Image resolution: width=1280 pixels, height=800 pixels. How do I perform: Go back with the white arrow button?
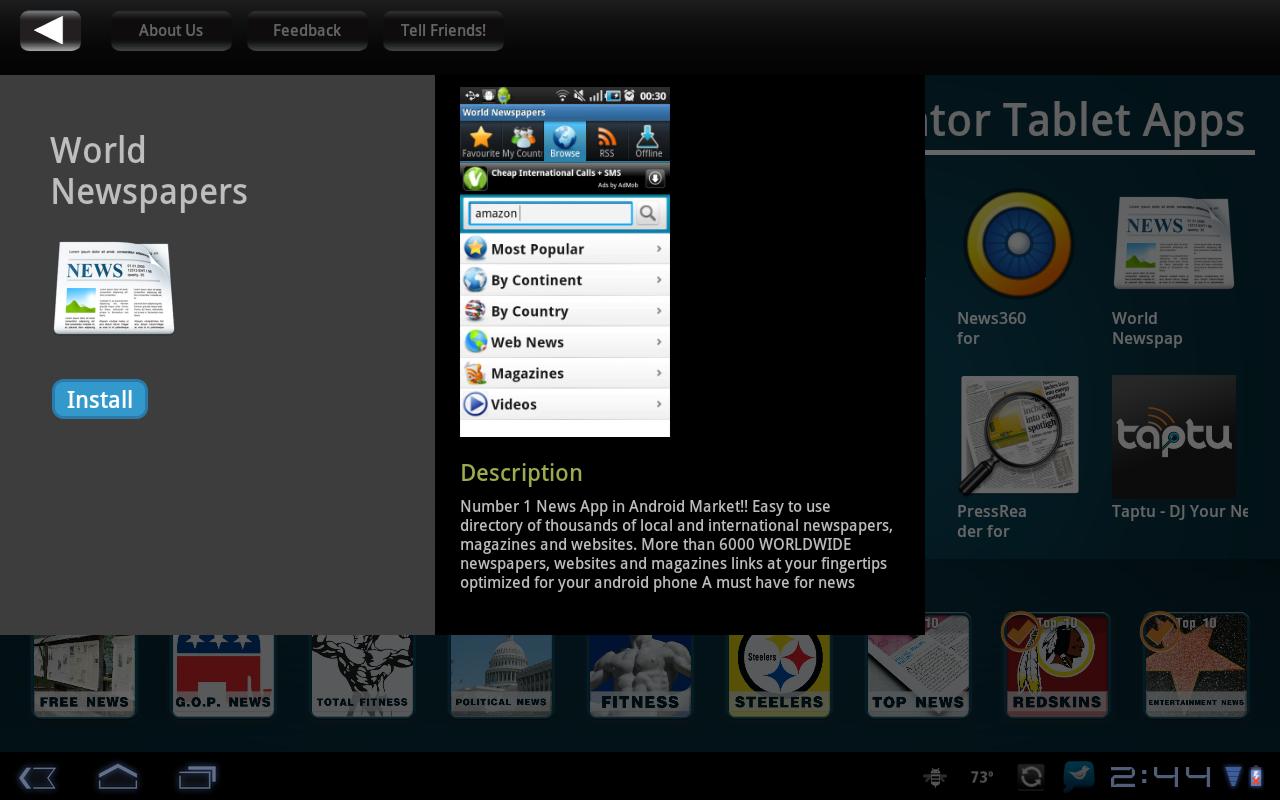[50, 30]
